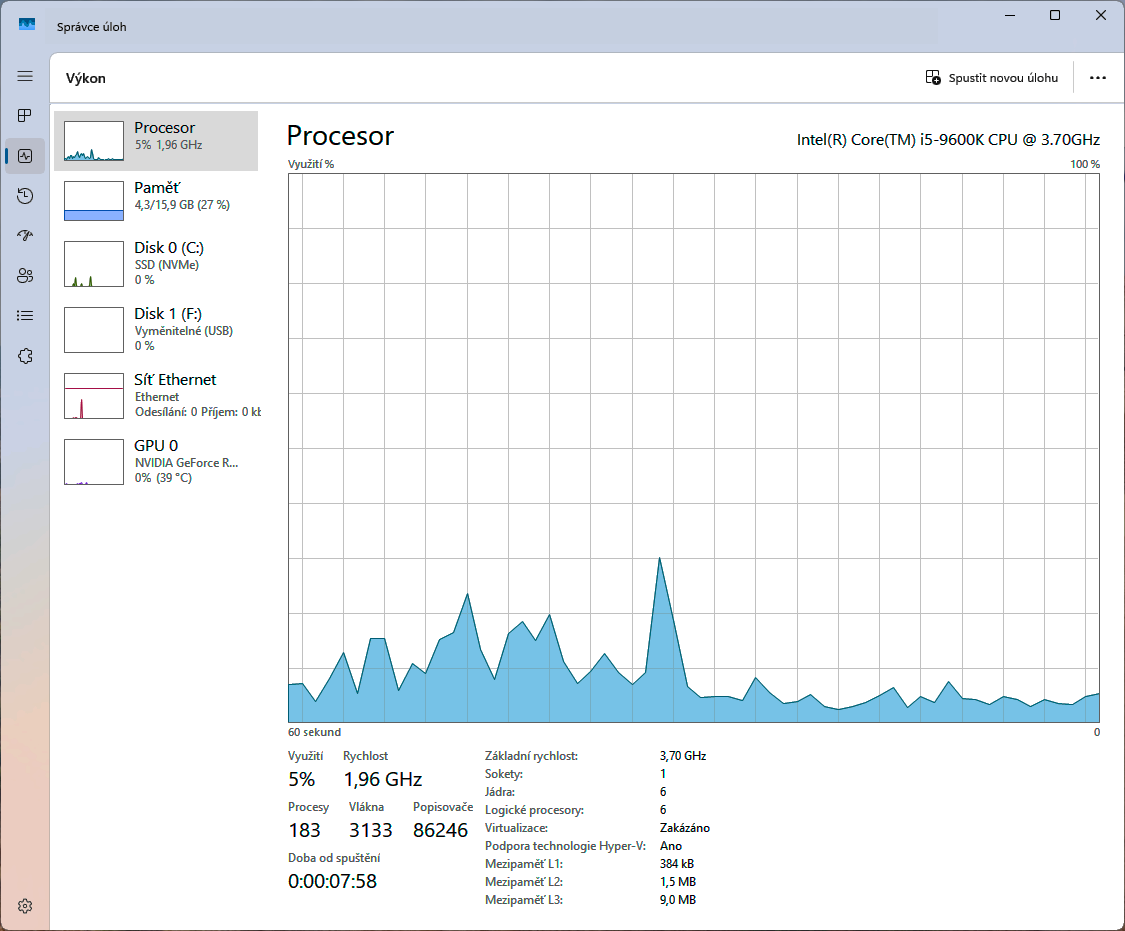
Task: View GPU 0 NVIDIA GeForce stats
Action: coord(156,461)
